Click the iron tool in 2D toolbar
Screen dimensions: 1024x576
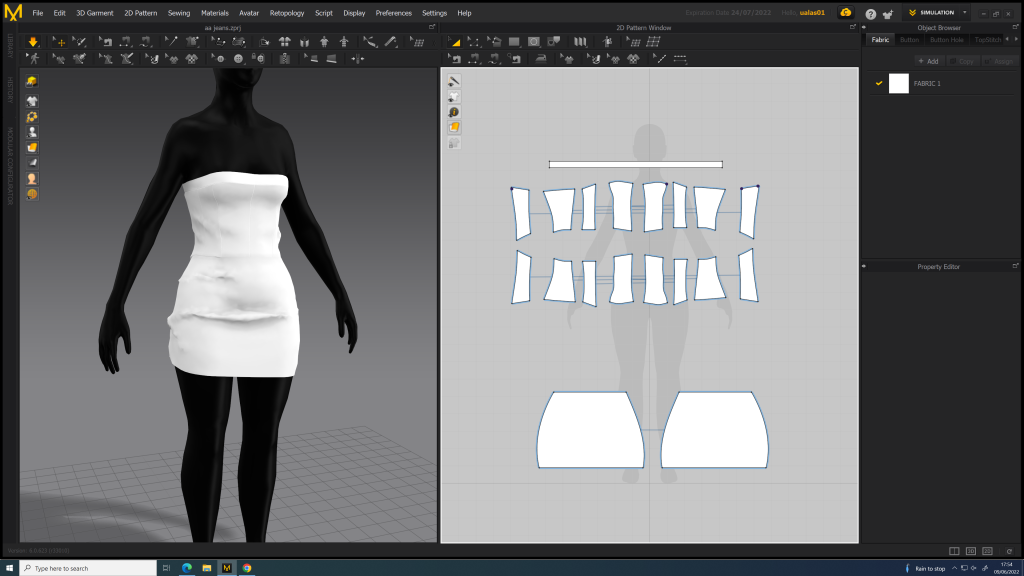click(542, 59)
